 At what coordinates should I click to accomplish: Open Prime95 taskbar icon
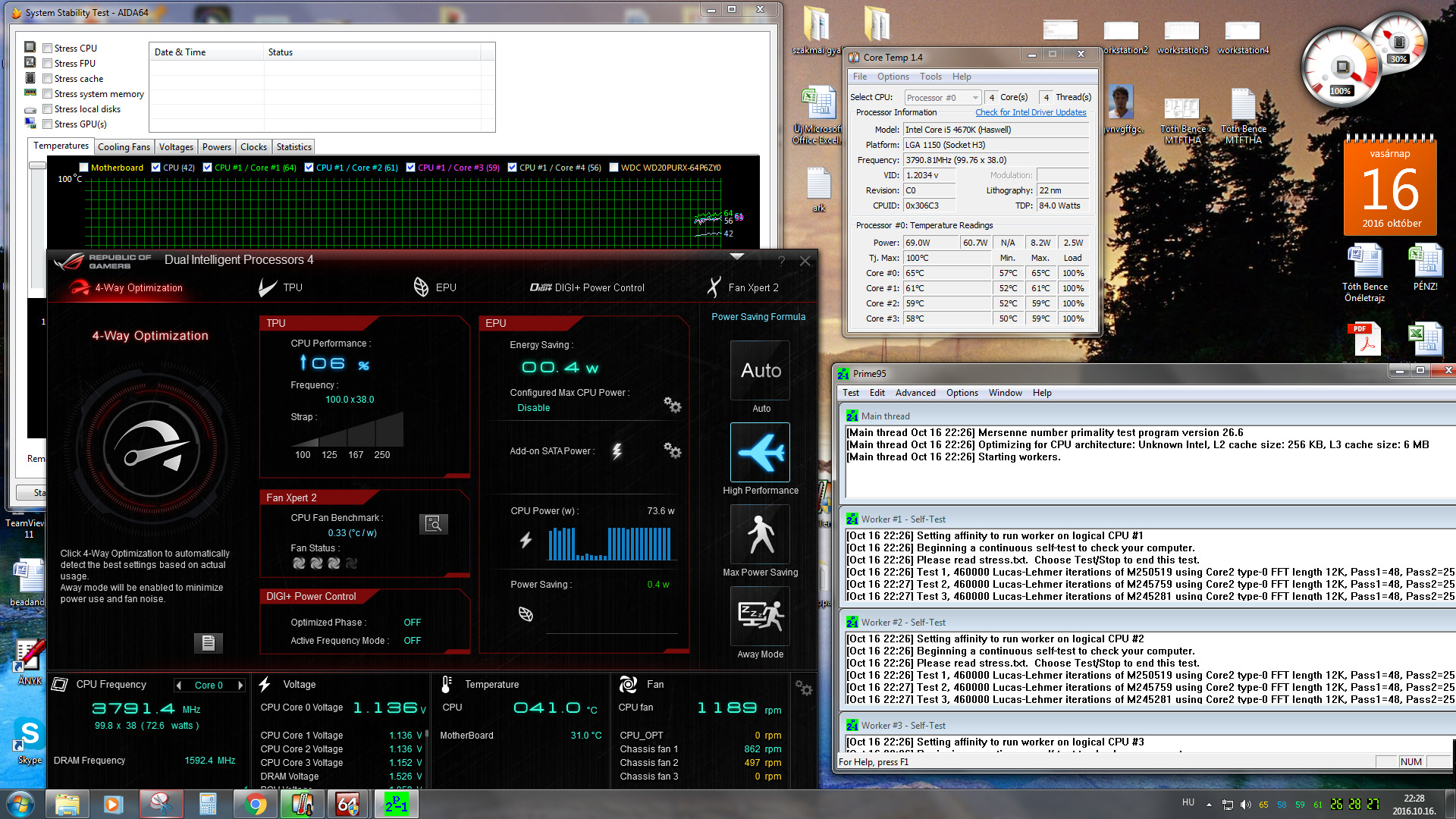(395, 804)
